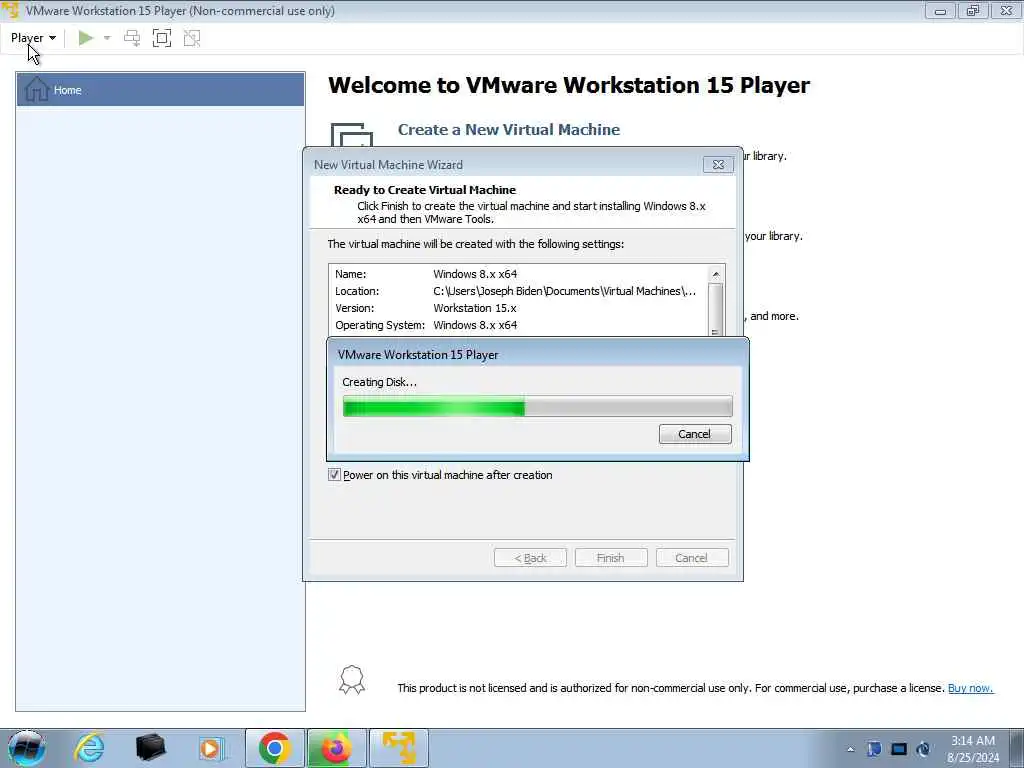Click the new virtual machine icon
1024x768 pixels.
[x=351, y=135]
